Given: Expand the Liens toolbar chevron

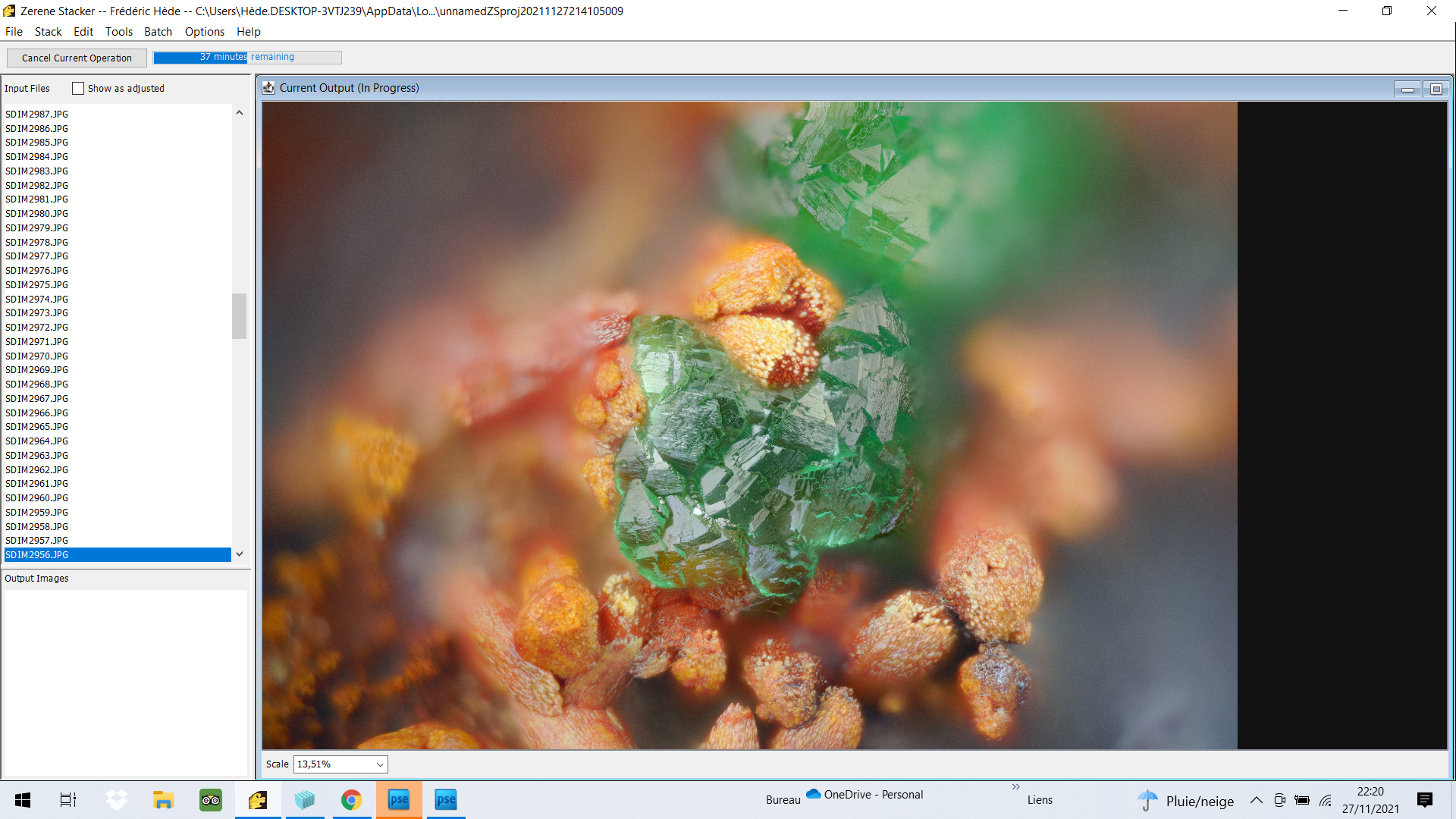Looking at the screenshot, I should [1016, 787].
